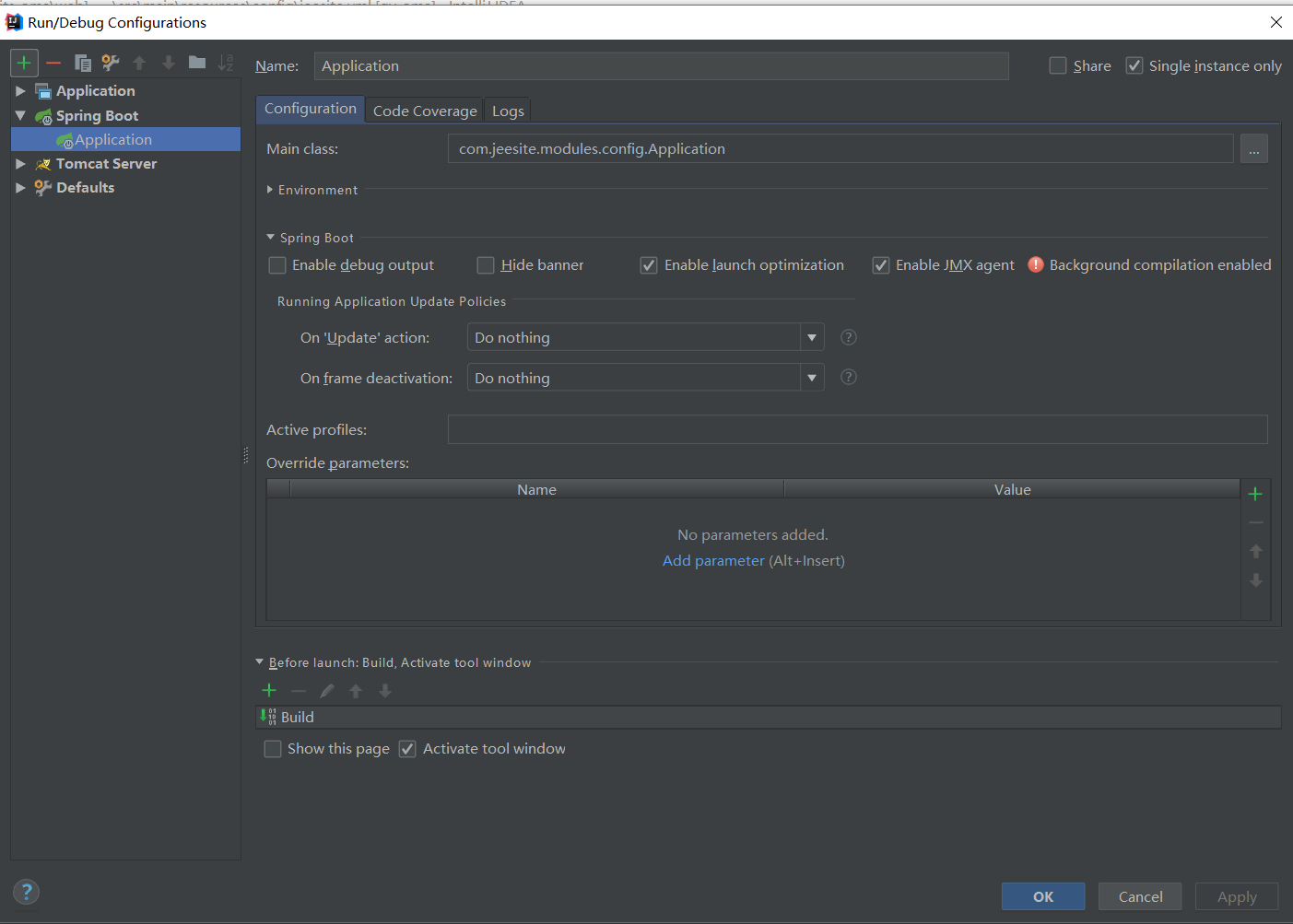Move before launch task down

coord(385,690)
